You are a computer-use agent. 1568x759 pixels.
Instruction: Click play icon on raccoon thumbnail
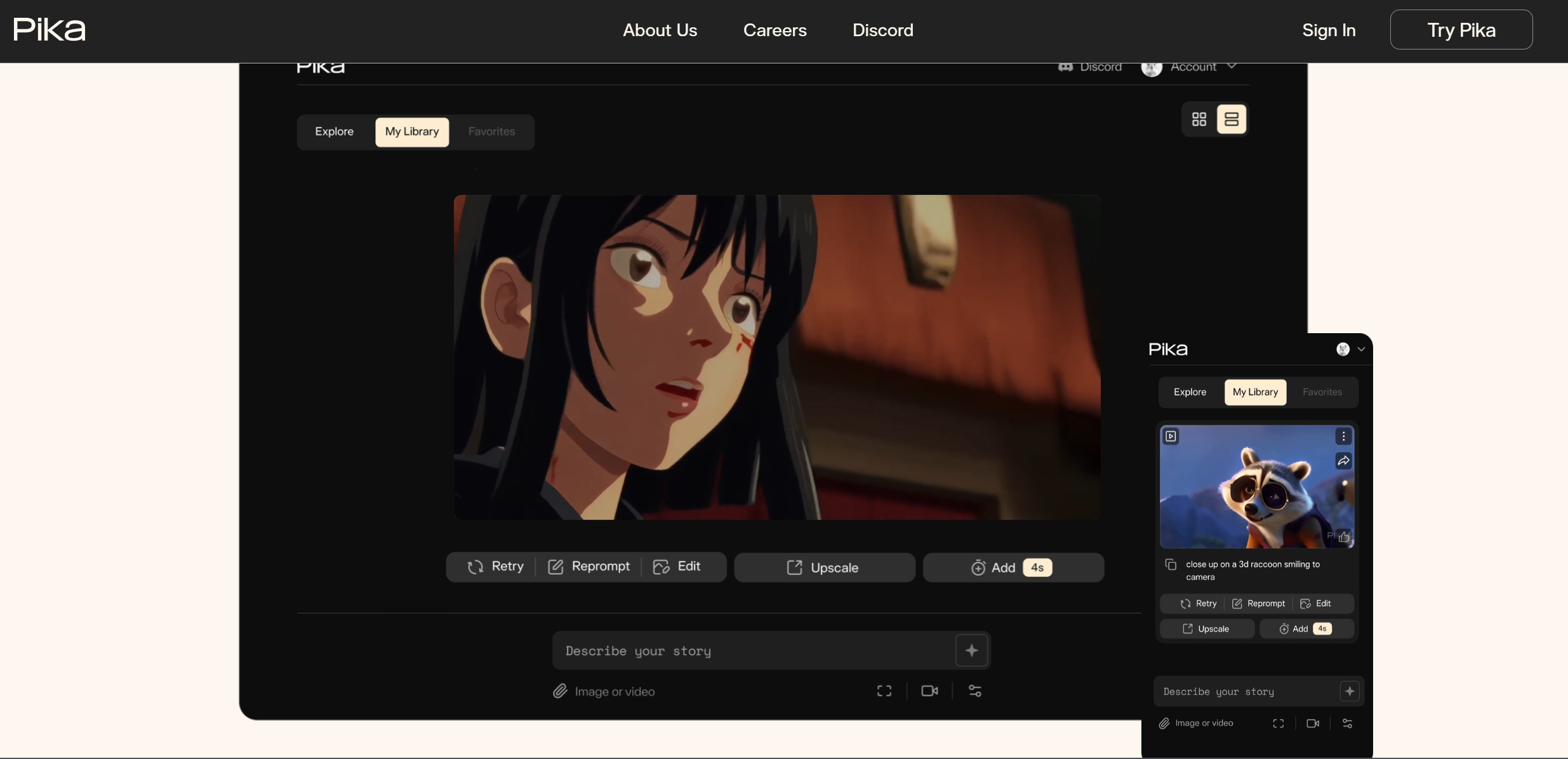[x=1171, y=436]
